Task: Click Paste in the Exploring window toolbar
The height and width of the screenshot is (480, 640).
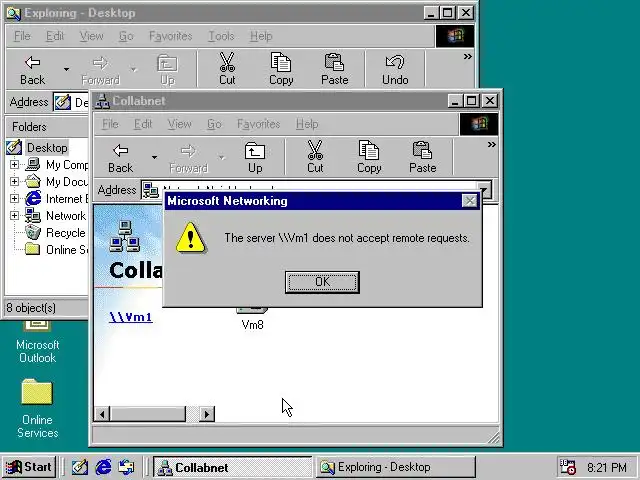Action: point(335,70)
